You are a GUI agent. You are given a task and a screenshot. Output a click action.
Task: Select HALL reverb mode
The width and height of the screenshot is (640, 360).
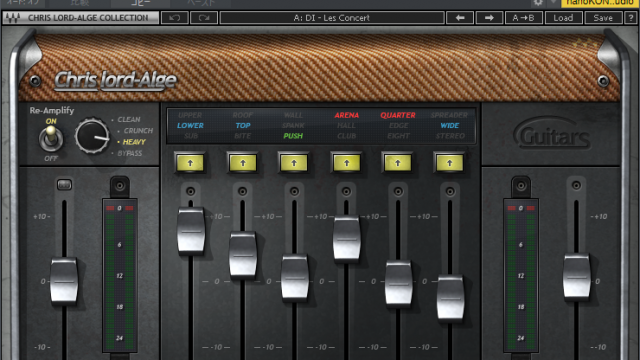coord(346,126)
